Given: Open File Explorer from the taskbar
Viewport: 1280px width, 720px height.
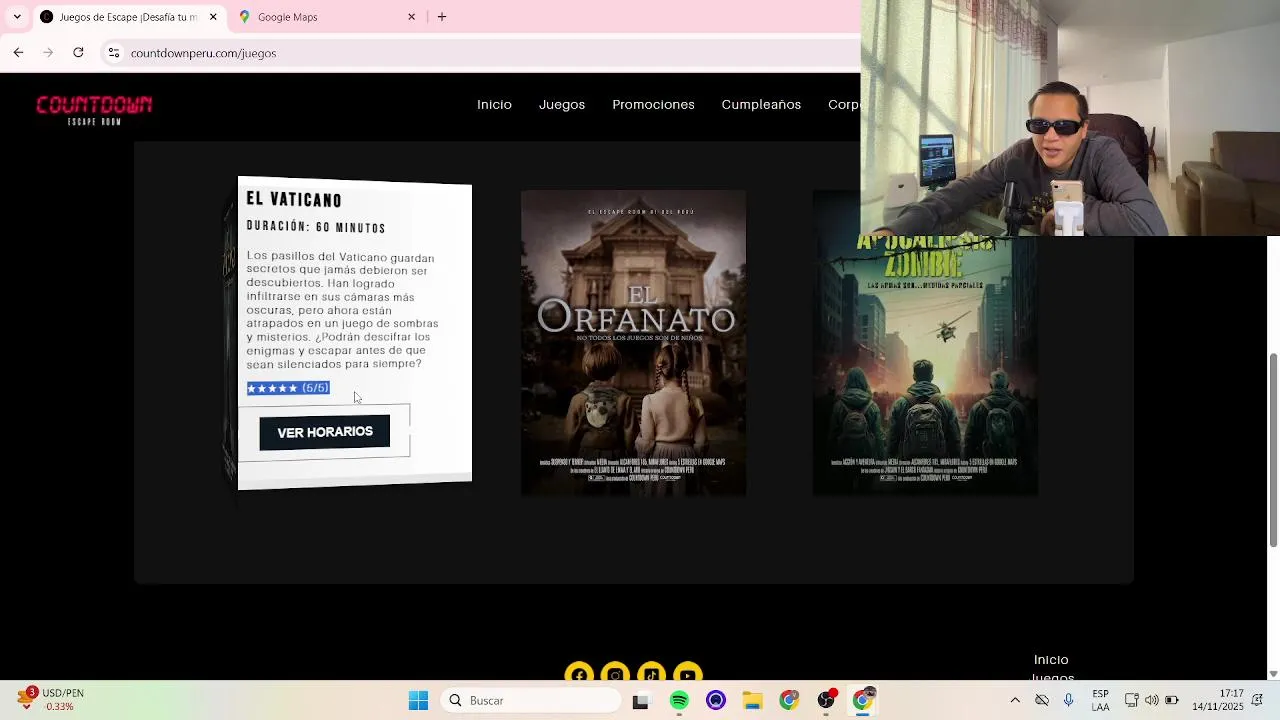Looking at the screenshot, I should (752, 701).
